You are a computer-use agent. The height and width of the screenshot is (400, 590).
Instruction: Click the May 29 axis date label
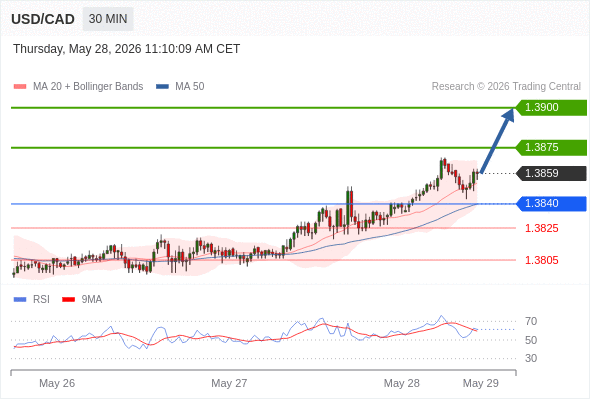click(481, 383)
